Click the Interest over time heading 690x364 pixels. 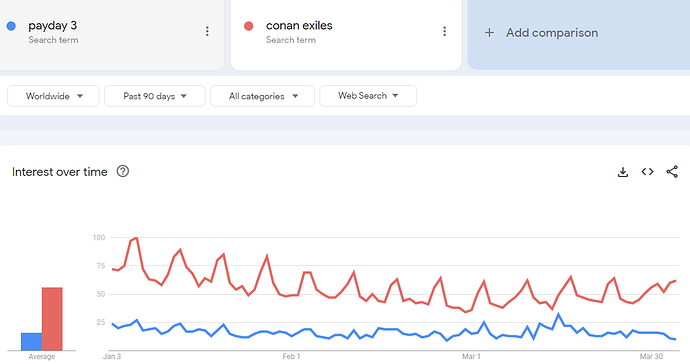click(59, 172)
